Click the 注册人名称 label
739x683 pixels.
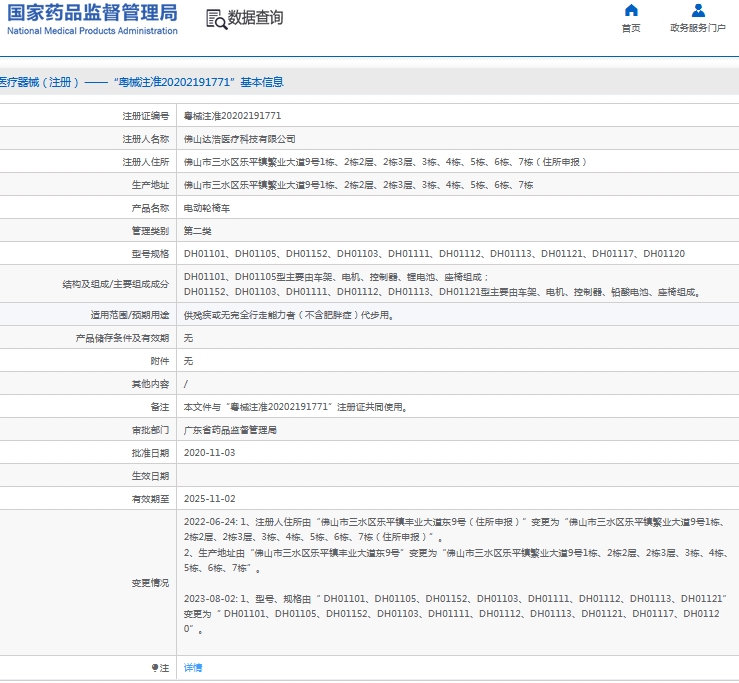146,139
